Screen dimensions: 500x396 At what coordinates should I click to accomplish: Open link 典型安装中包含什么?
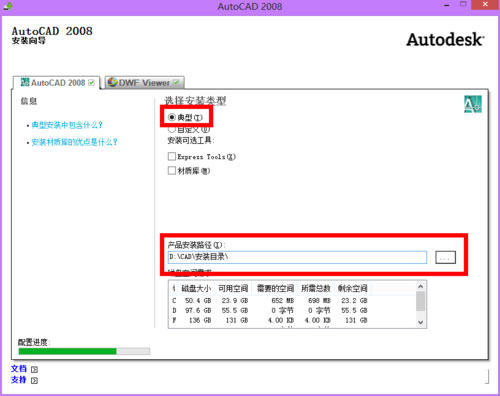[67, 125]
